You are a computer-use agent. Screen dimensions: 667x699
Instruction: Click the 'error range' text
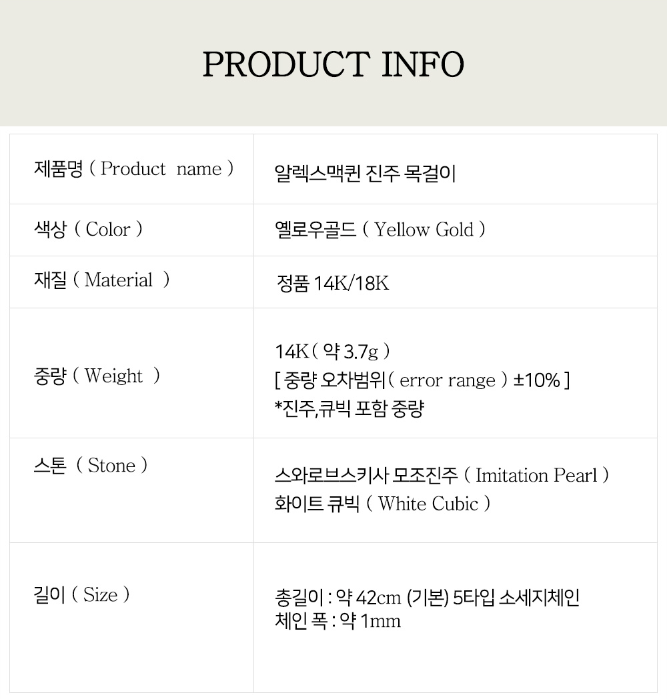[447, 380]
